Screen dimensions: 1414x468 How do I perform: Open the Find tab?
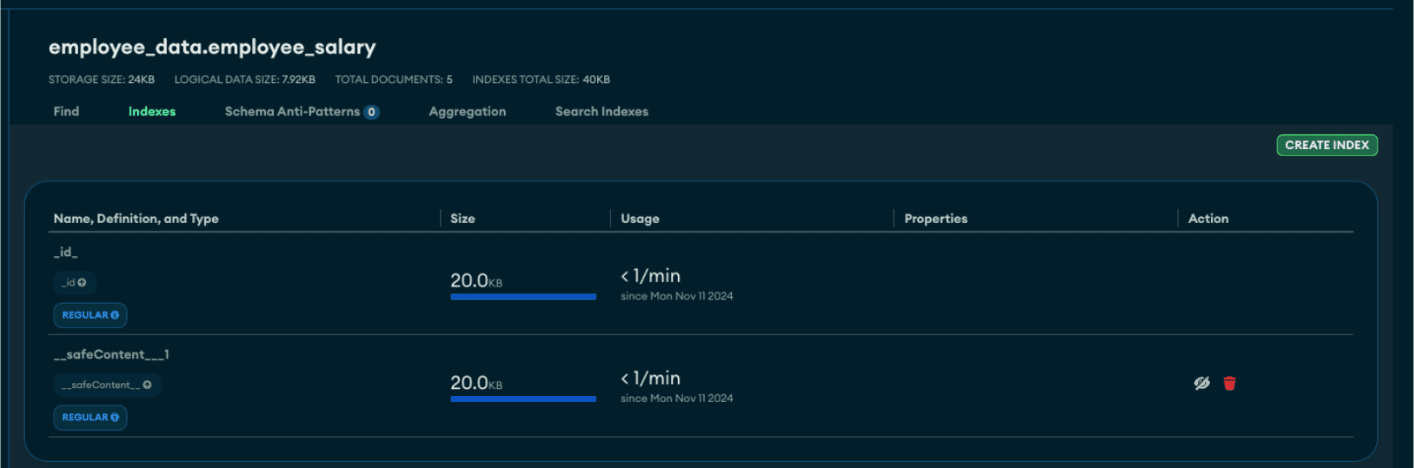66,112
